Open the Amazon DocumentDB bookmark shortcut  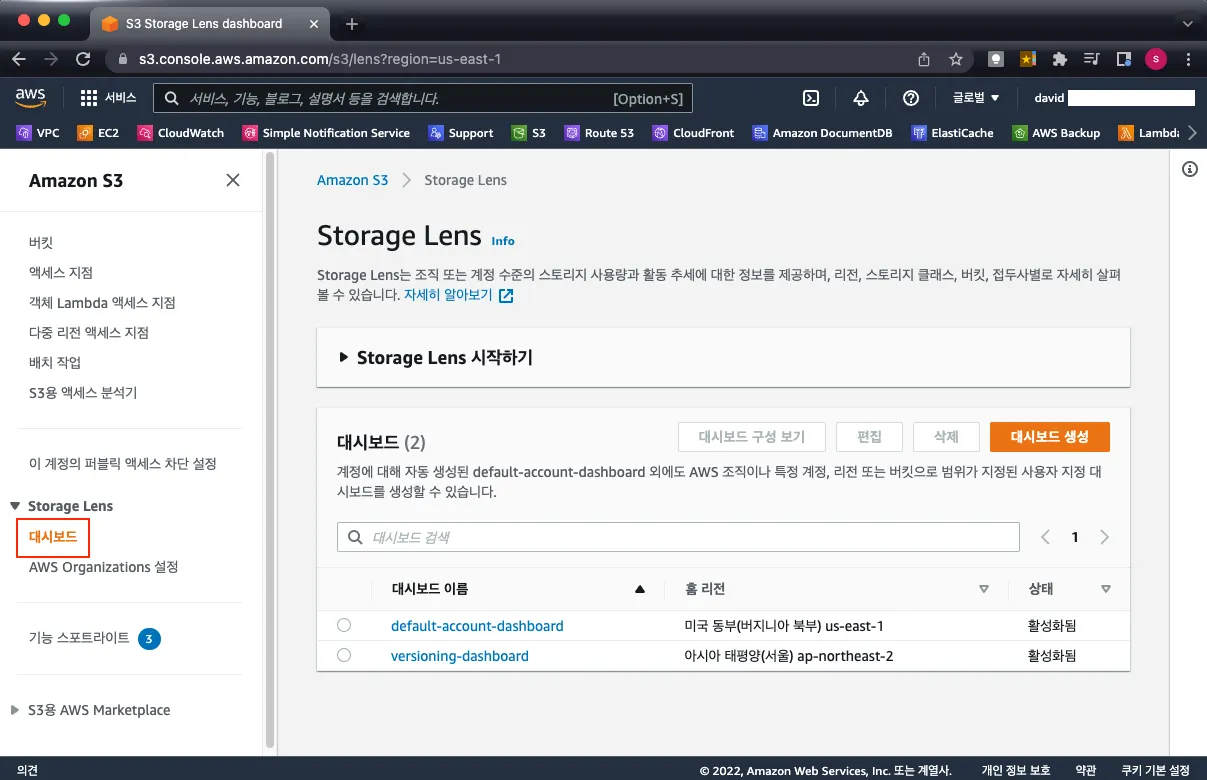click(822, 132)
